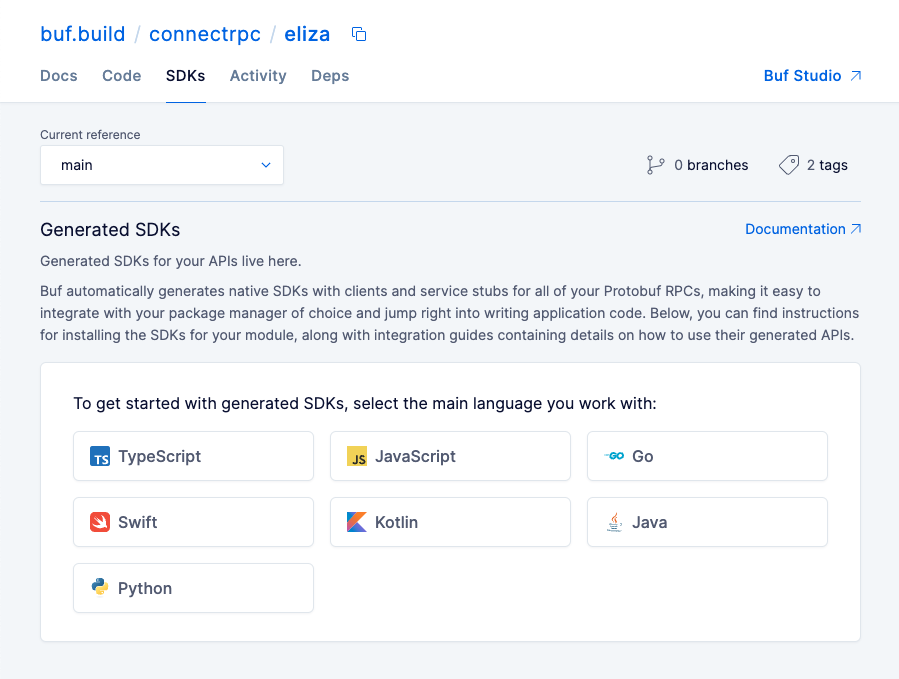Image resolution: width=899 pixels, height=679 pixels.
Task: Open the eliza module link
Action: (307, 34)
